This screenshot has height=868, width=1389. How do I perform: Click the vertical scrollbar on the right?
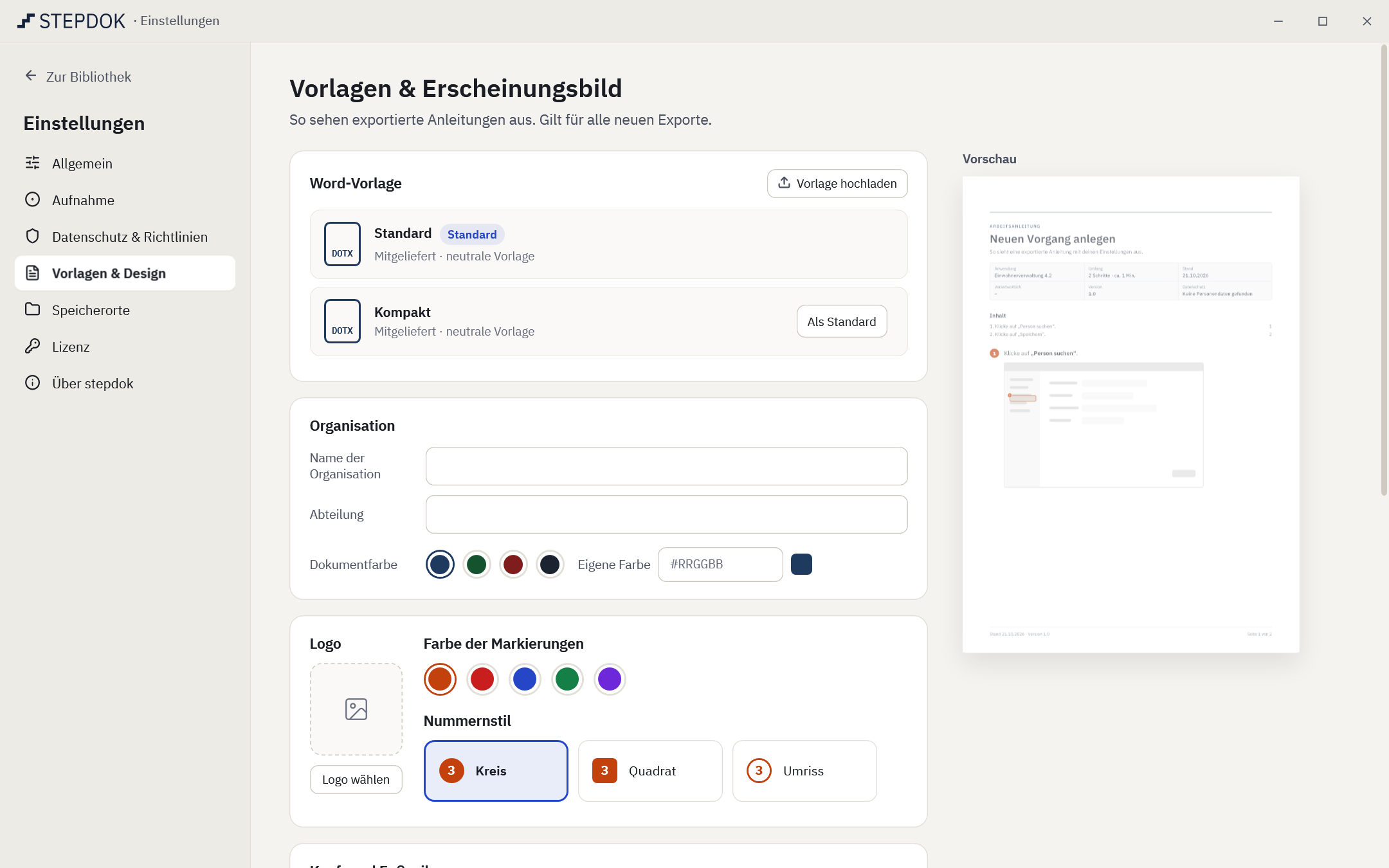(x=1384, y=270)
